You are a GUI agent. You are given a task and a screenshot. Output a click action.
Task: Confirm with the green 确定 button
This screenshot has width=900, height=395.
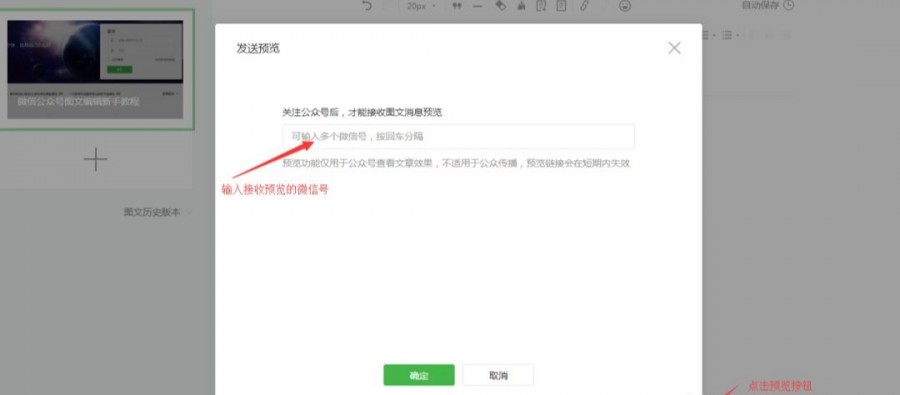coord(419,375)
